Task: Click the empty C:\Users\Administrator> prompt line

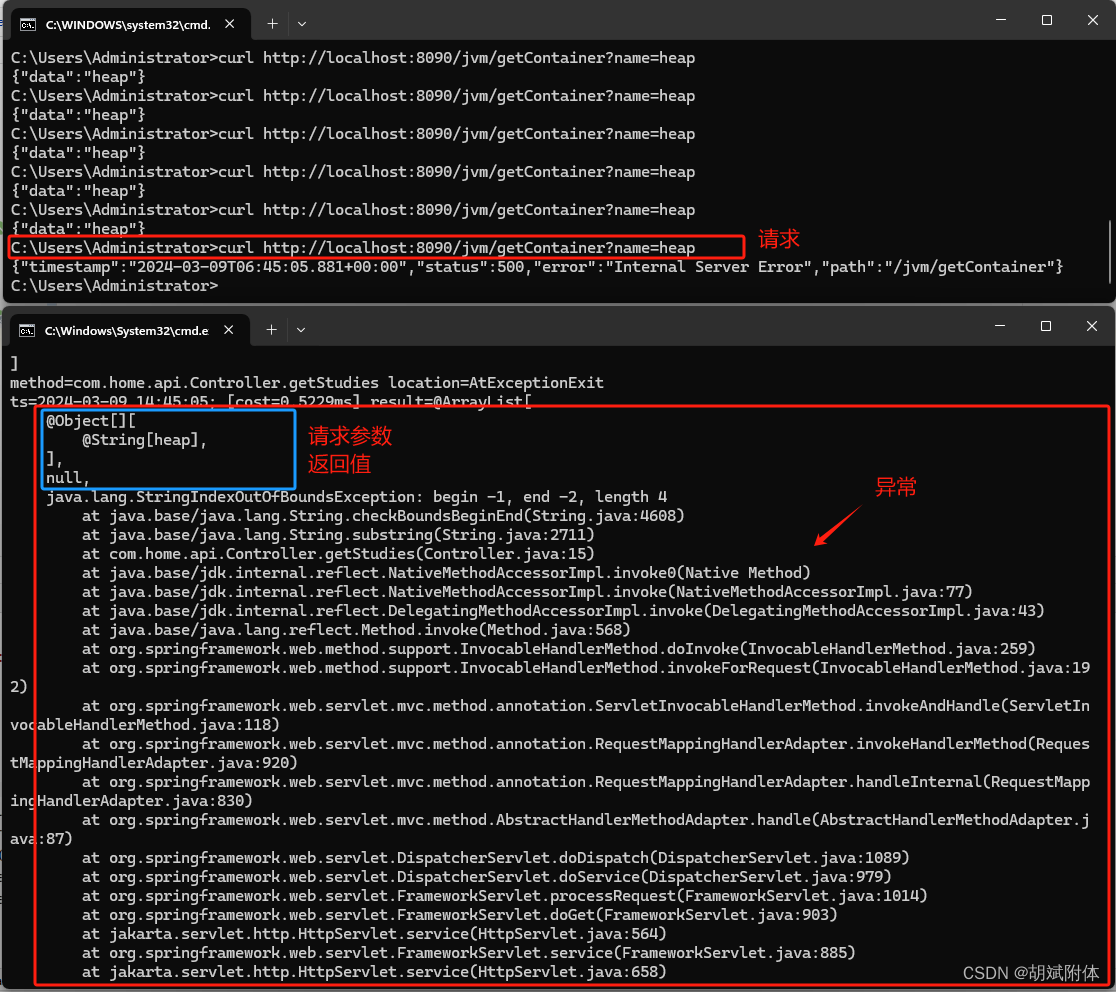Action: tap(114, 286)
